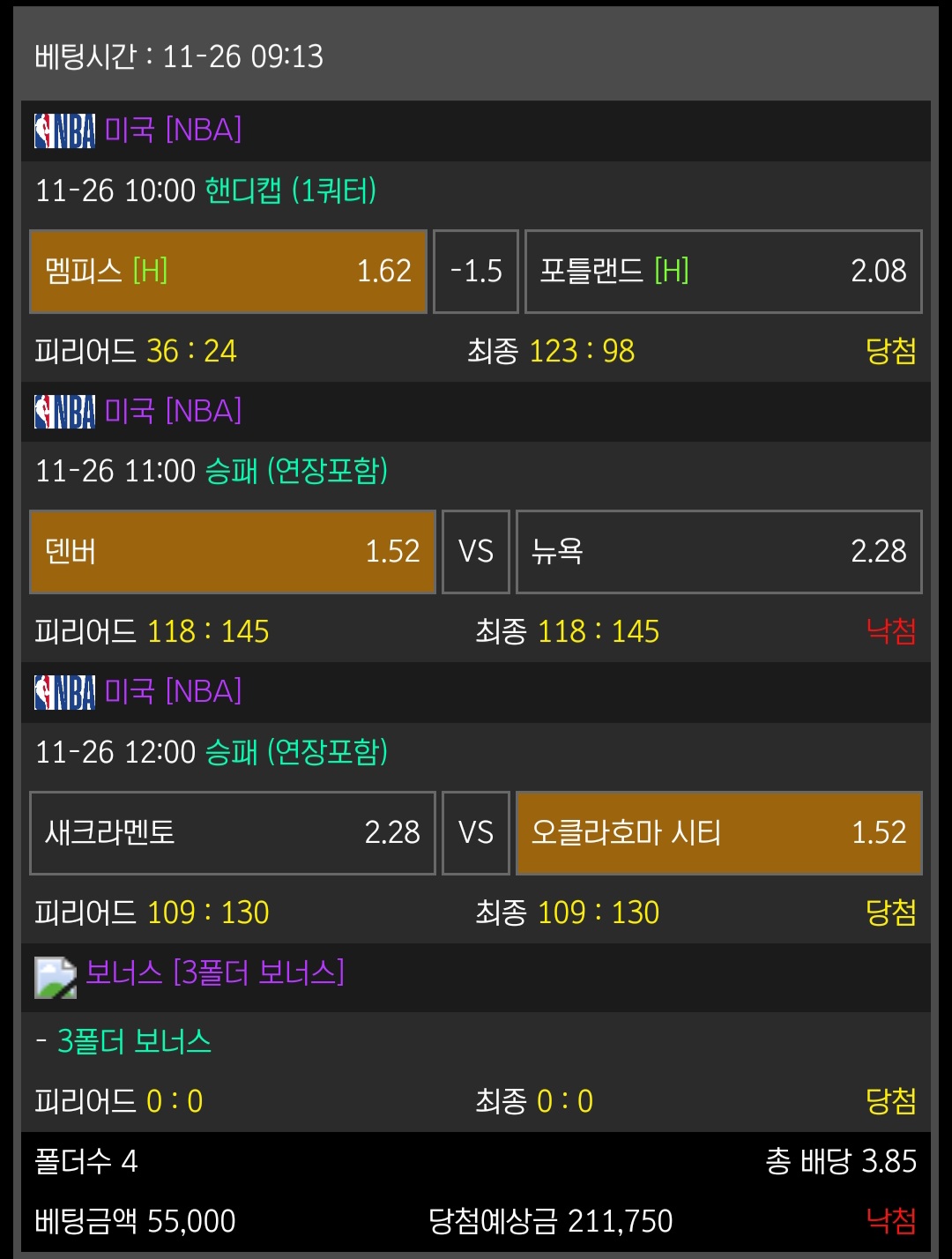This screenshot has width=952, height=1259.
Task: Click the NBA logo above the Denver match
Action: pyautogui.click(x=64, y=411)
